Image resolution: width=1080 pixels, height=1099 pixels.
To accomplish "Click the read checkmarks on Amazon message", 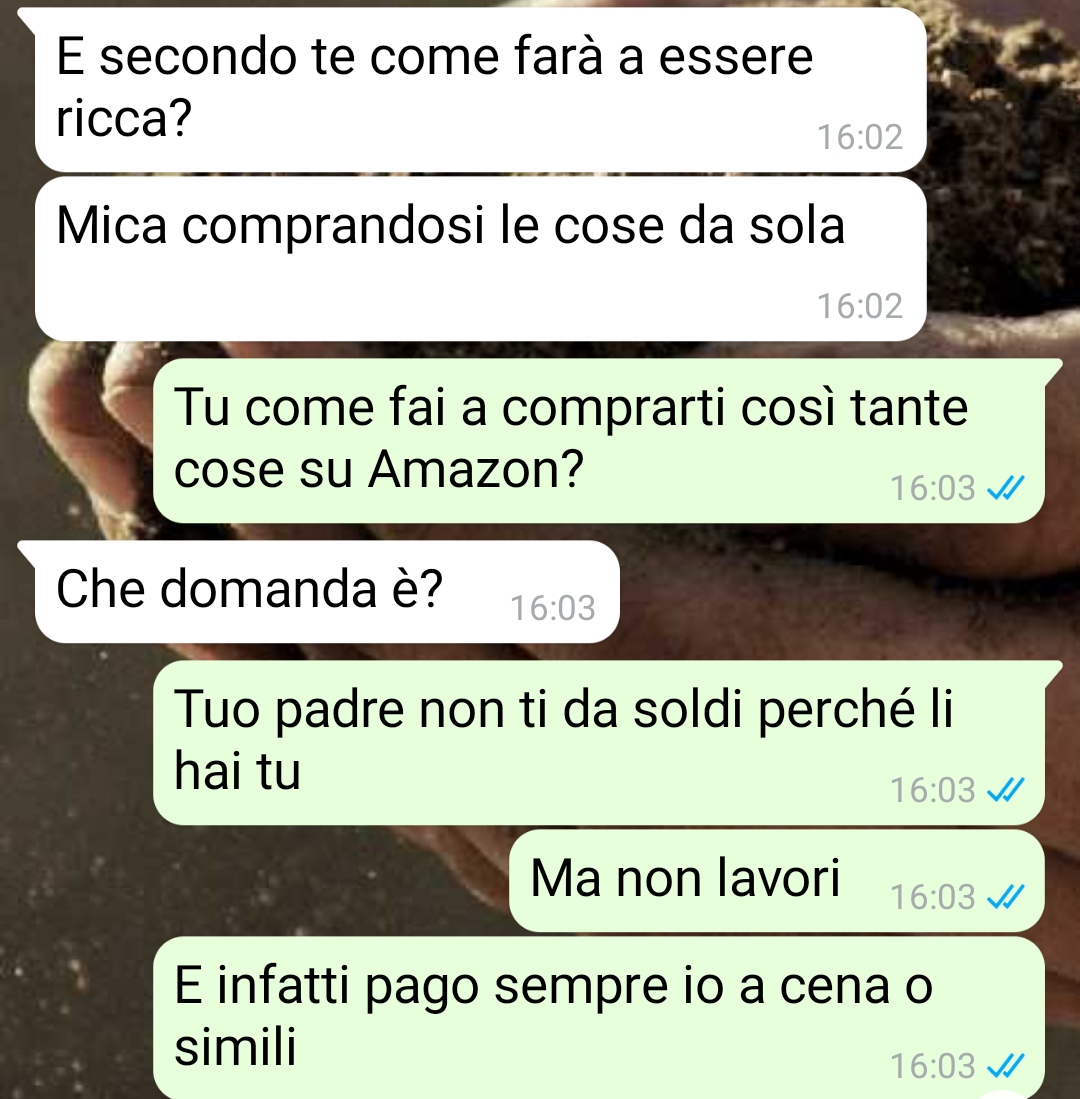I will coord(1006,488).
